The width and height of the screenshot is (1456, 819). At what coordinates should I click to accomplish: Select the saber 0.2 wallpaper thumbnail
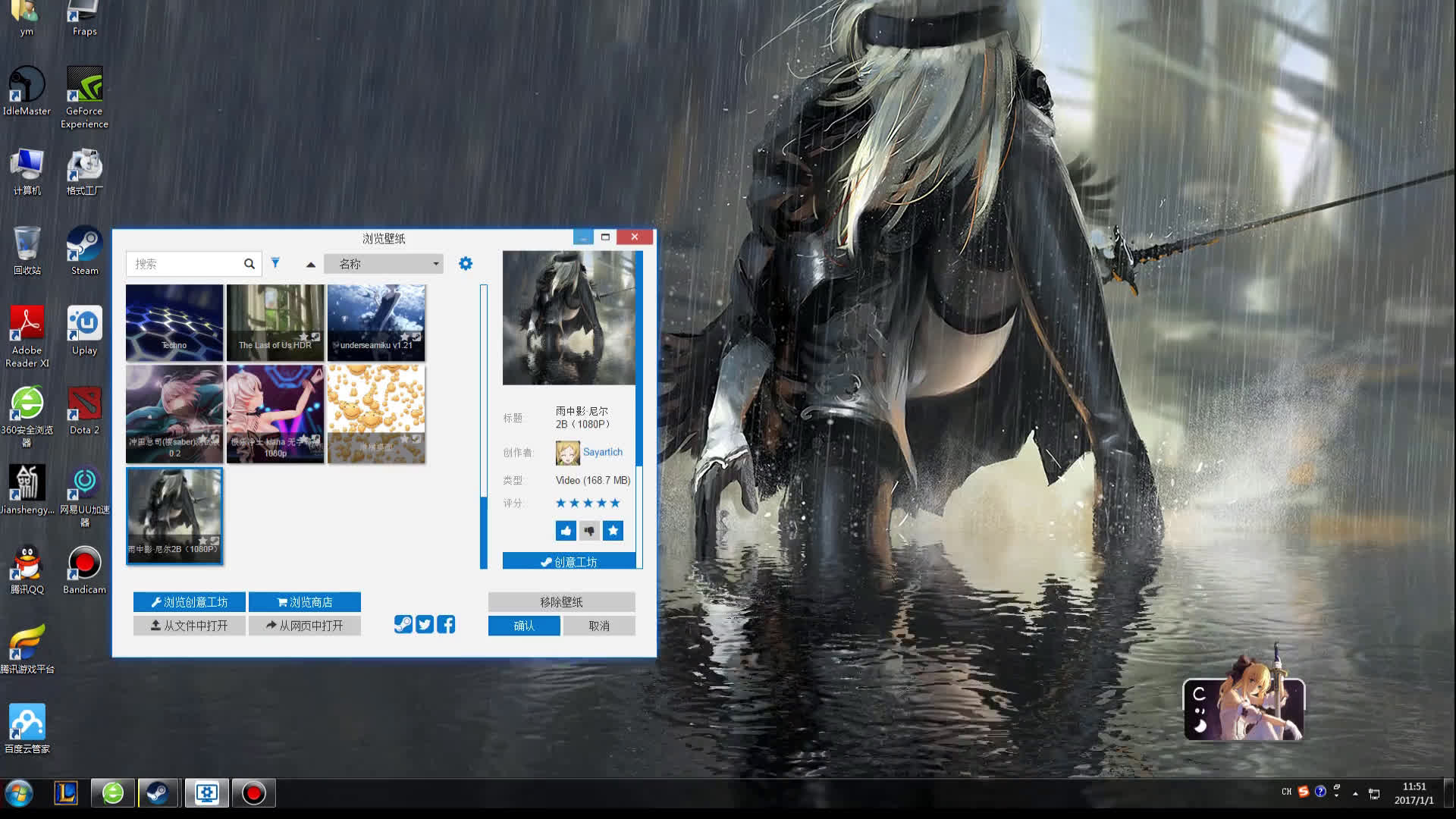(x=174, y=414)
